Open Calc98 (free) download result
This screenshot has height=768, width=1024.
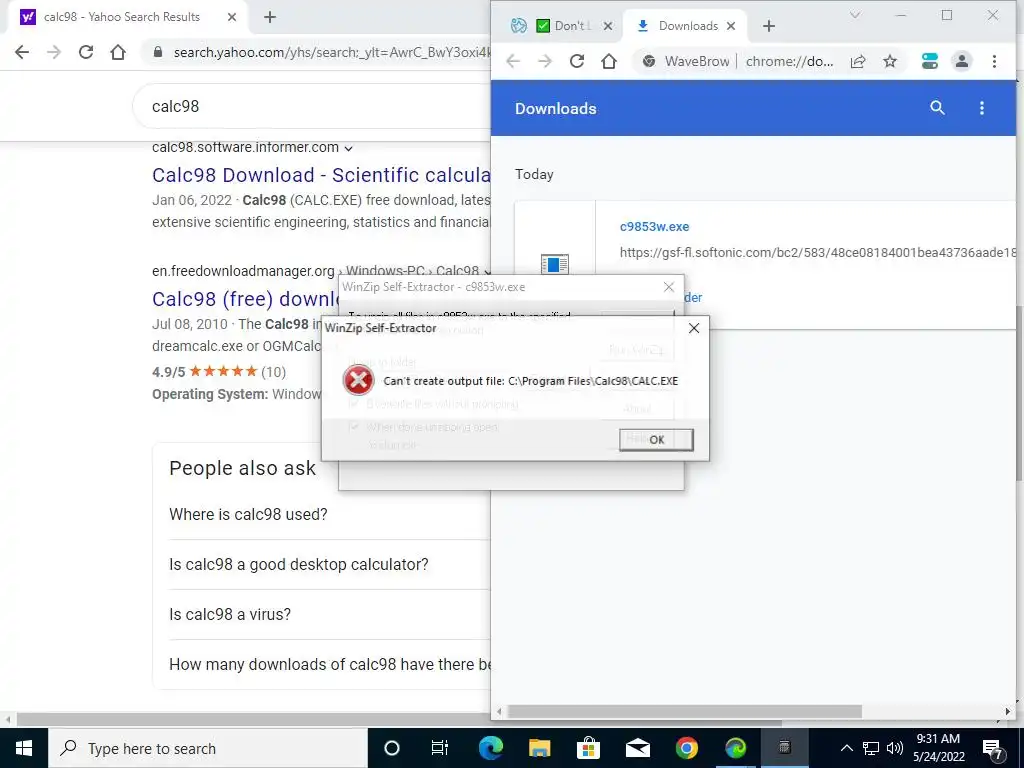[246, 298]
